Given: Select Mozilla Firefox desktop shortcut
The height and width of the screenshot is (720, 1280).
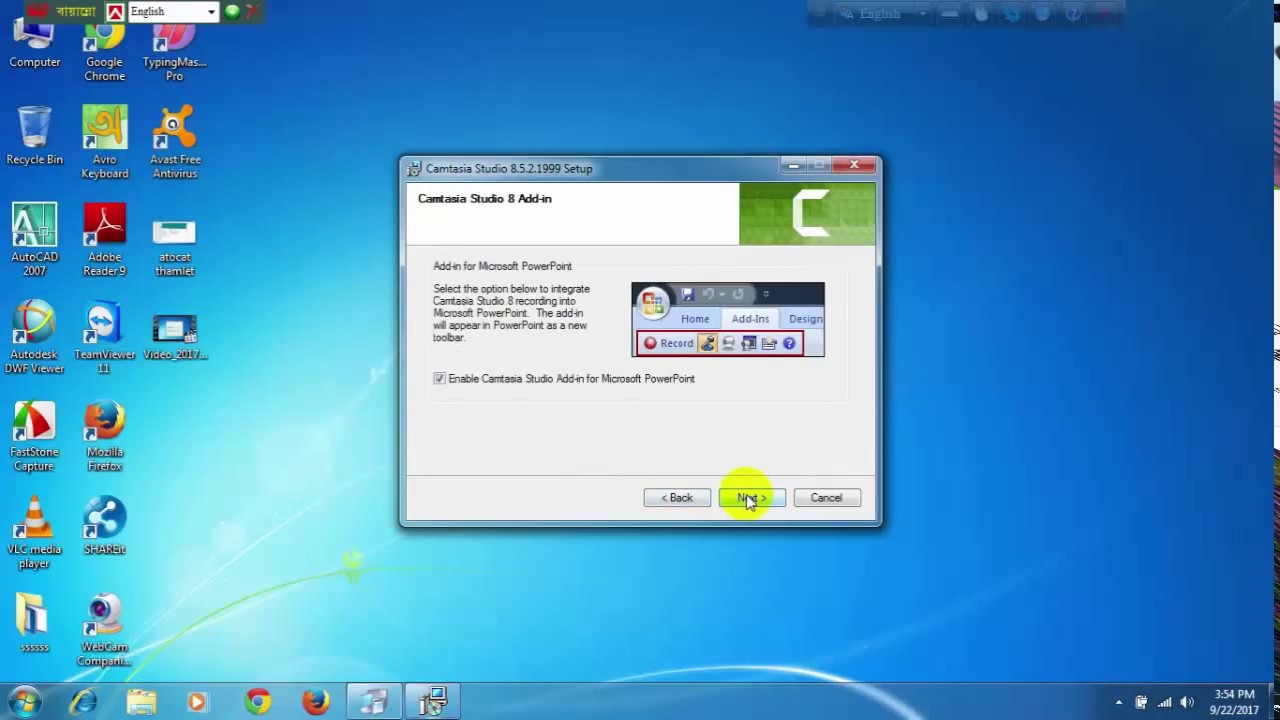Looking at the screenshot, I should 104,435.
